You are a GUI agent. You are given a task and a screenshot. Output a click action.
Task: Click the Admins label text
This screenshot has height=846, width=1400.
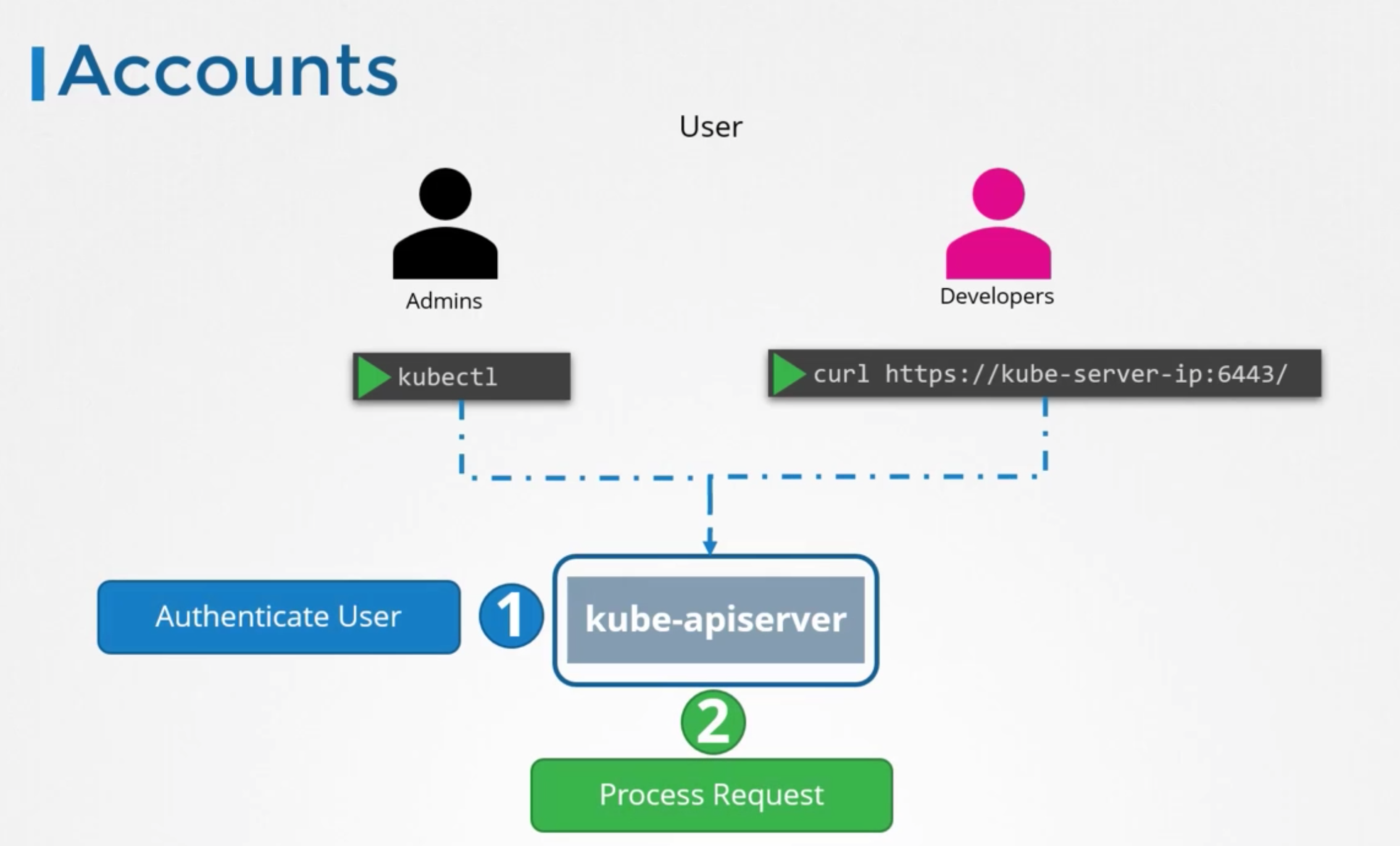(444, 301)
